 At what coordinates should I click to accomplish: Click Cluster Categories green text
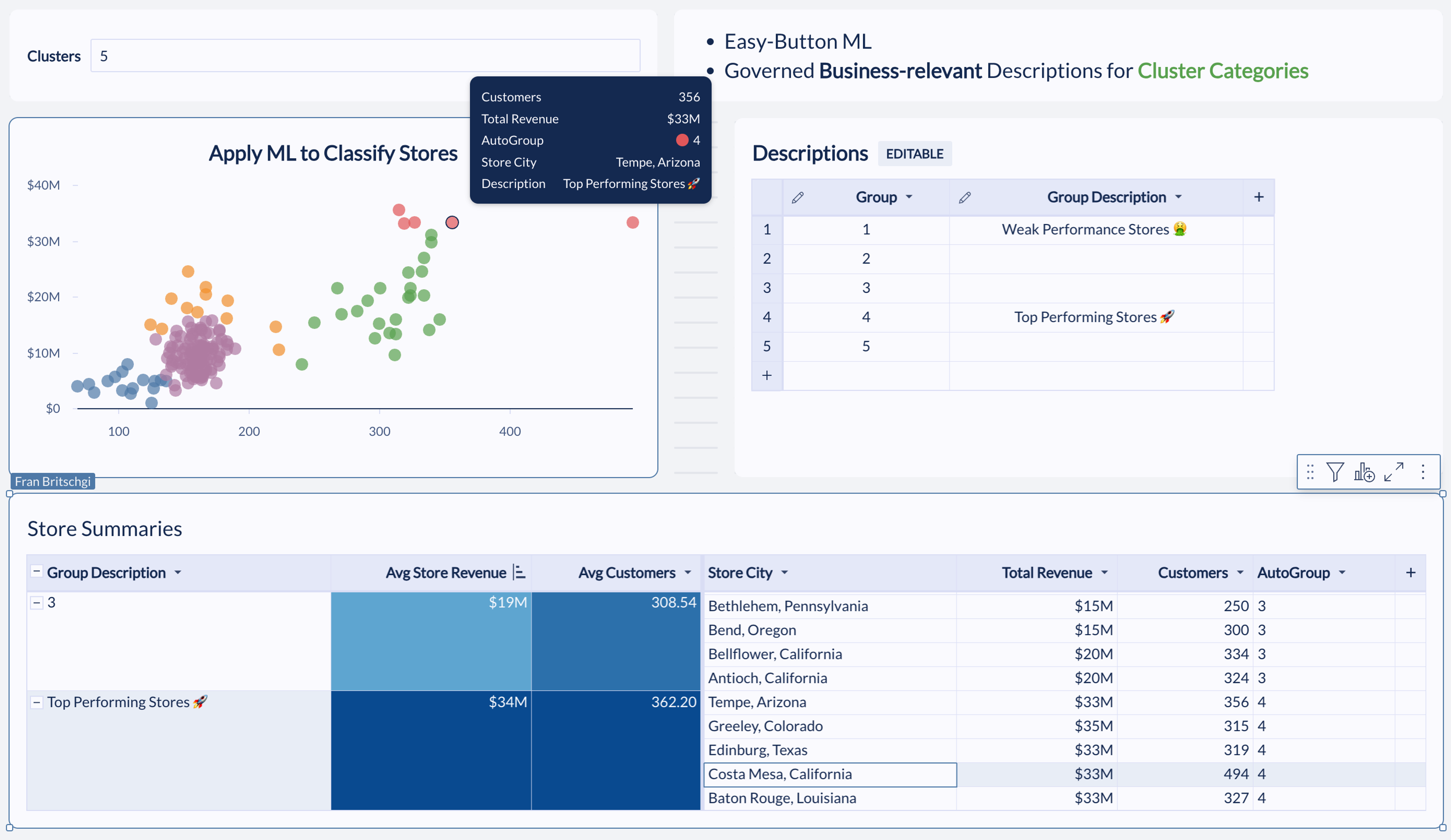(1222, 71)
